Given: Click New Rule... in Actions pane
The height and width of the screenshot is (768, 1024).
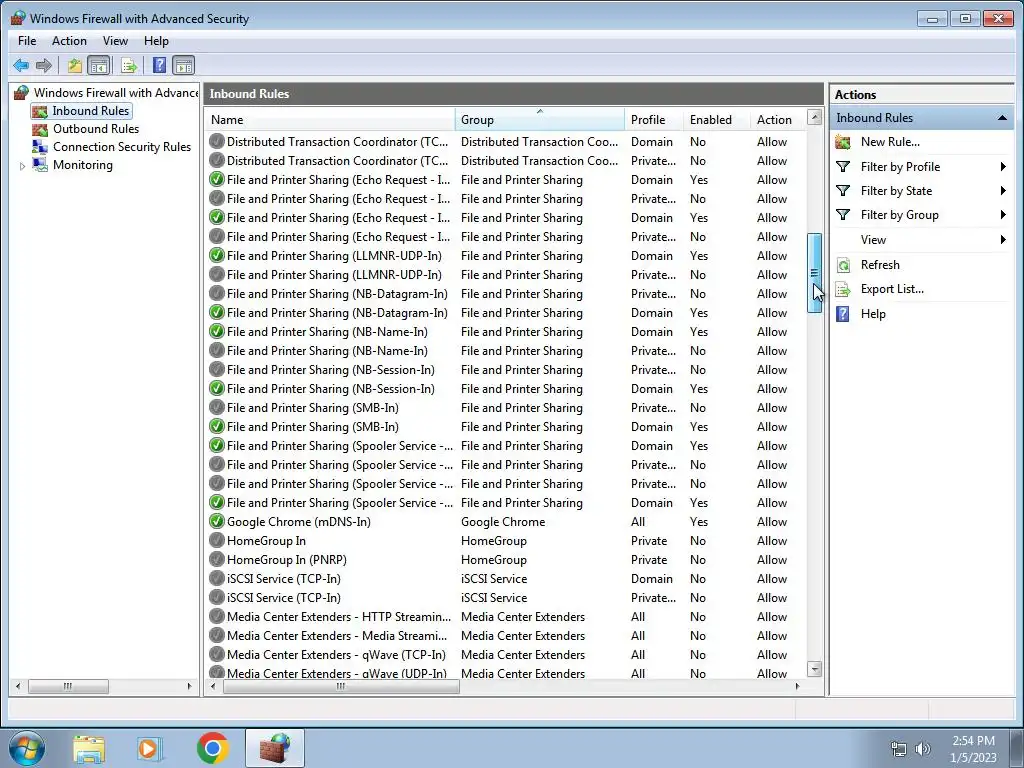Looking at the screenshot, I should point(890,142).
